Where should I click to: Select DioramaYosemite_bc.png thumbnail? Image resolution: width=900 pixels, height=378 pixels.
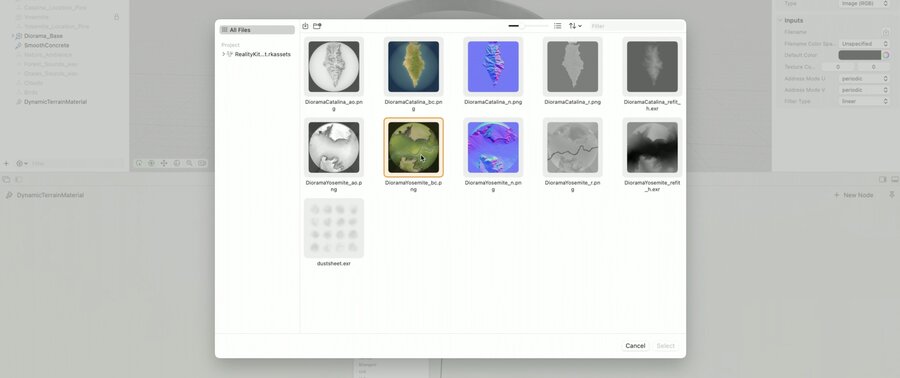click(413, 147)
